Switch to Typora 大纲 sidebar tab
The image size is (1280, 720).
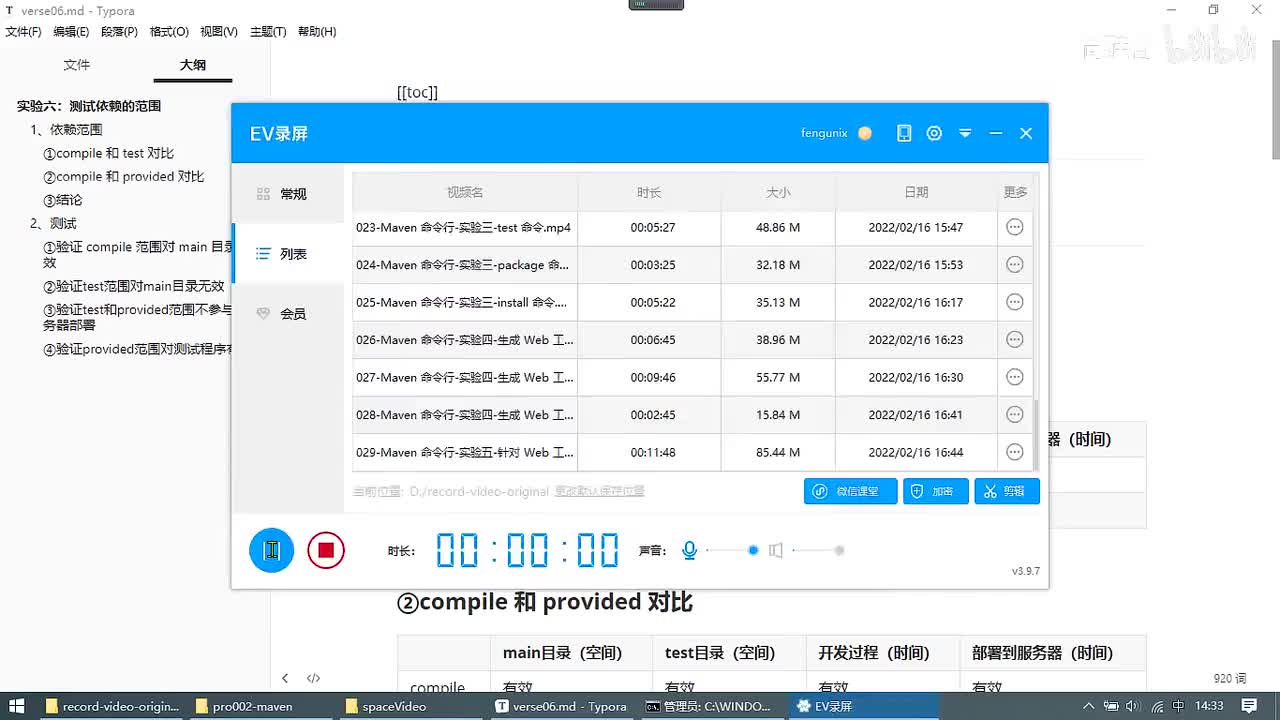point(193,65)
